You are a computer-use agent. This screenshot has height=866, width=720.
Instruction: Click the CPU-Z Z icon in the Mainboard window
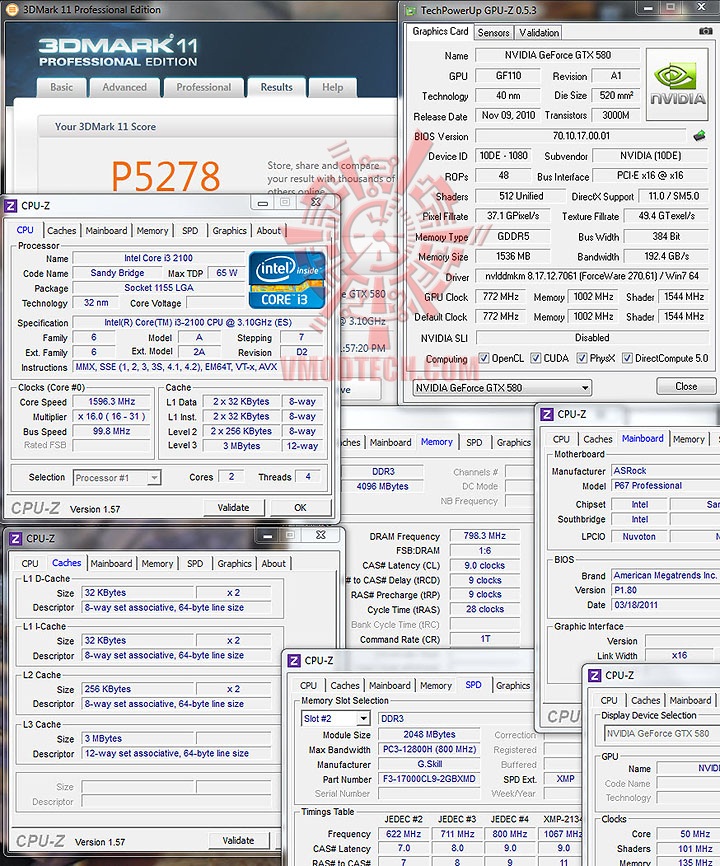(547, 414)
